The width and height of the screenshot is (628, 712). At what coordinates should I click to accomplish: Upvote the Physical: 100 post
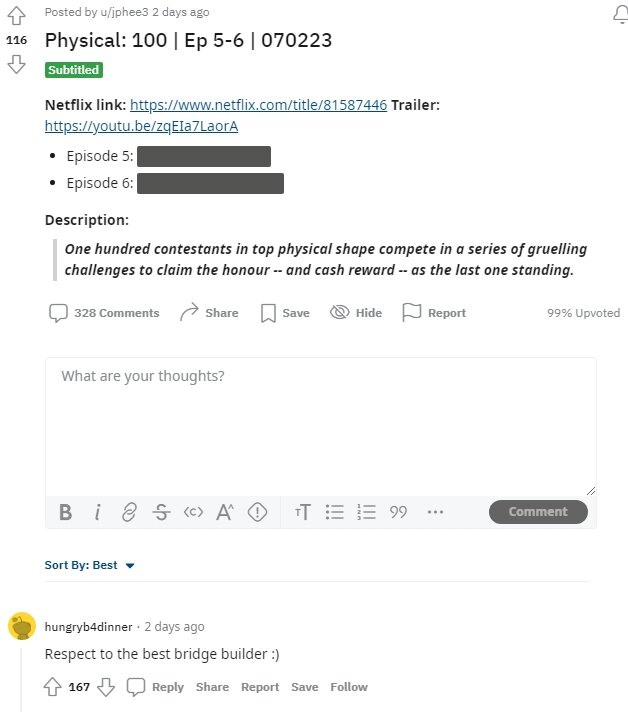coord(16,16)
